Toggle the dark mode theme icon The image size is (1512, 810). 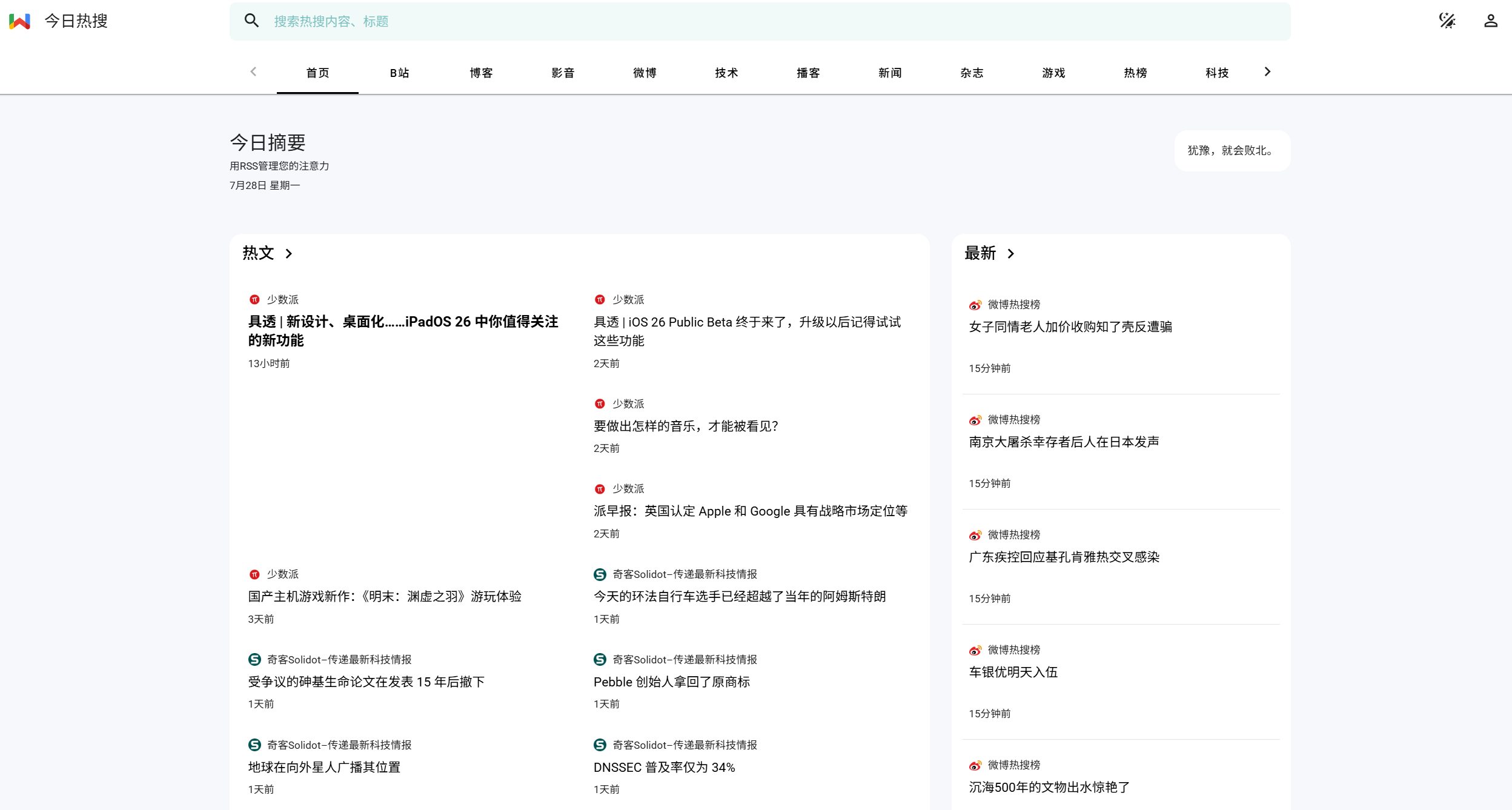click(x=1447, y=21)
